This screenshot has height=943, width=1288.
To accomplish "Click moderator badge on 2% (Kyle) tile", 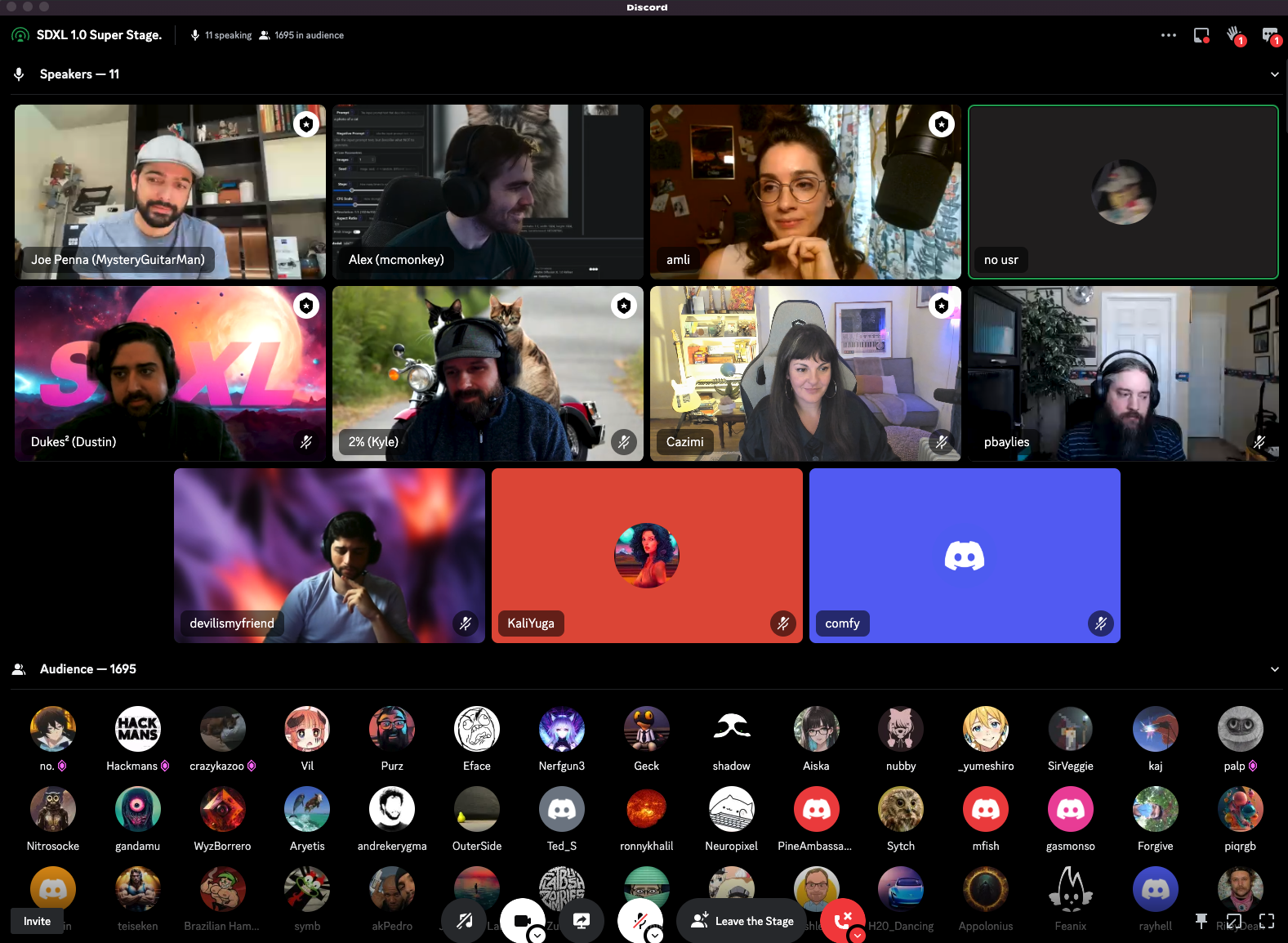I will coord(624,306).
